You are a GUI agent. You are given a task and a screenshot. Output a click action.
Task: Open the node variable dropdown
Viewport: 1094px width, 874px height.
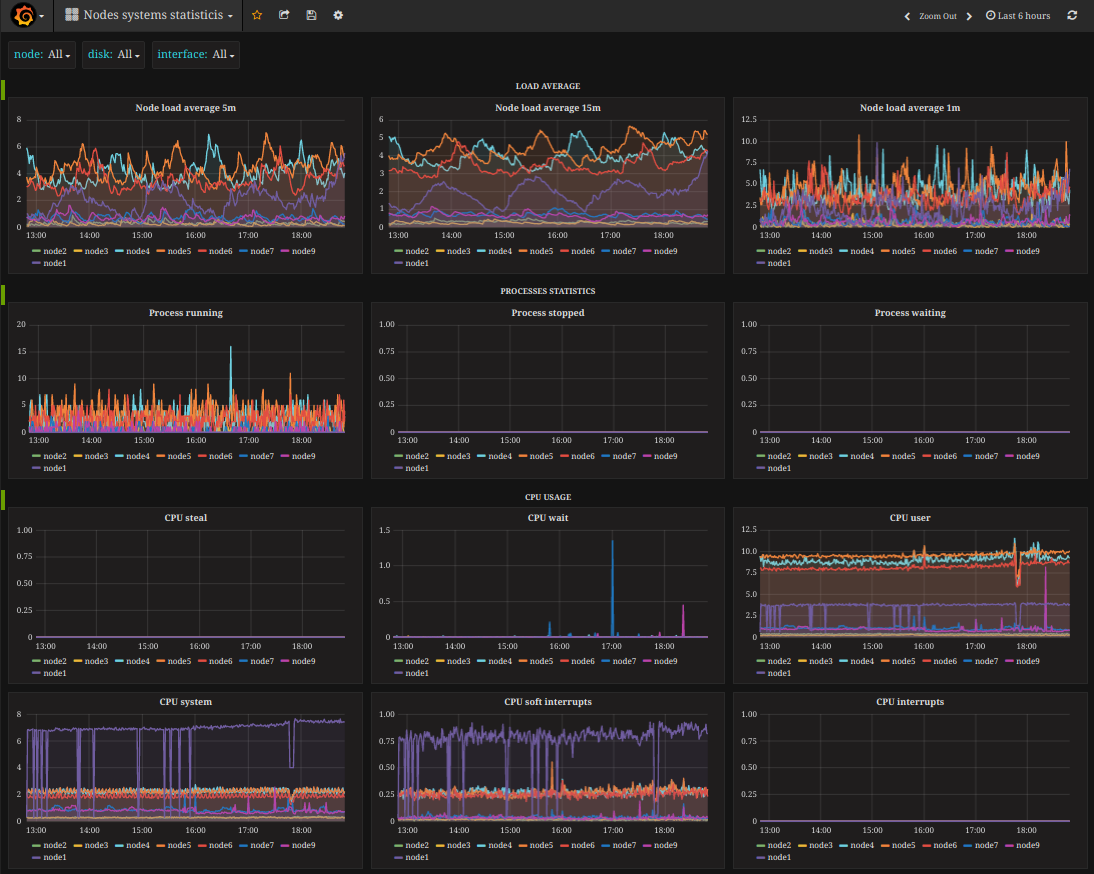pos(59,54)
